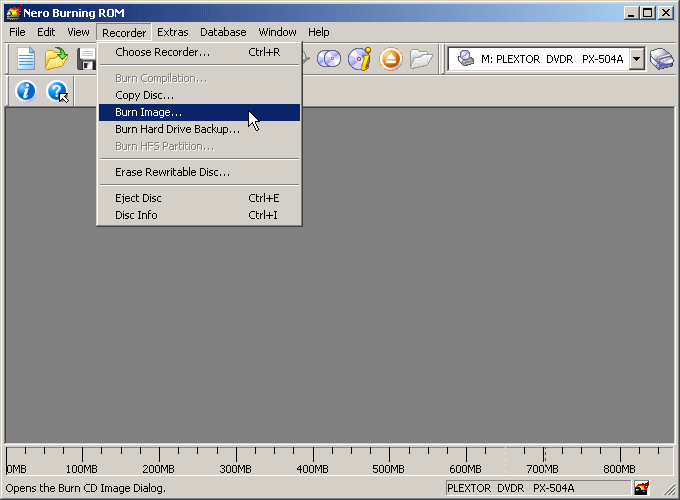Select Erase Rewritable Disc entry
The width and height of the screenshot is (680, 500).
172,172
